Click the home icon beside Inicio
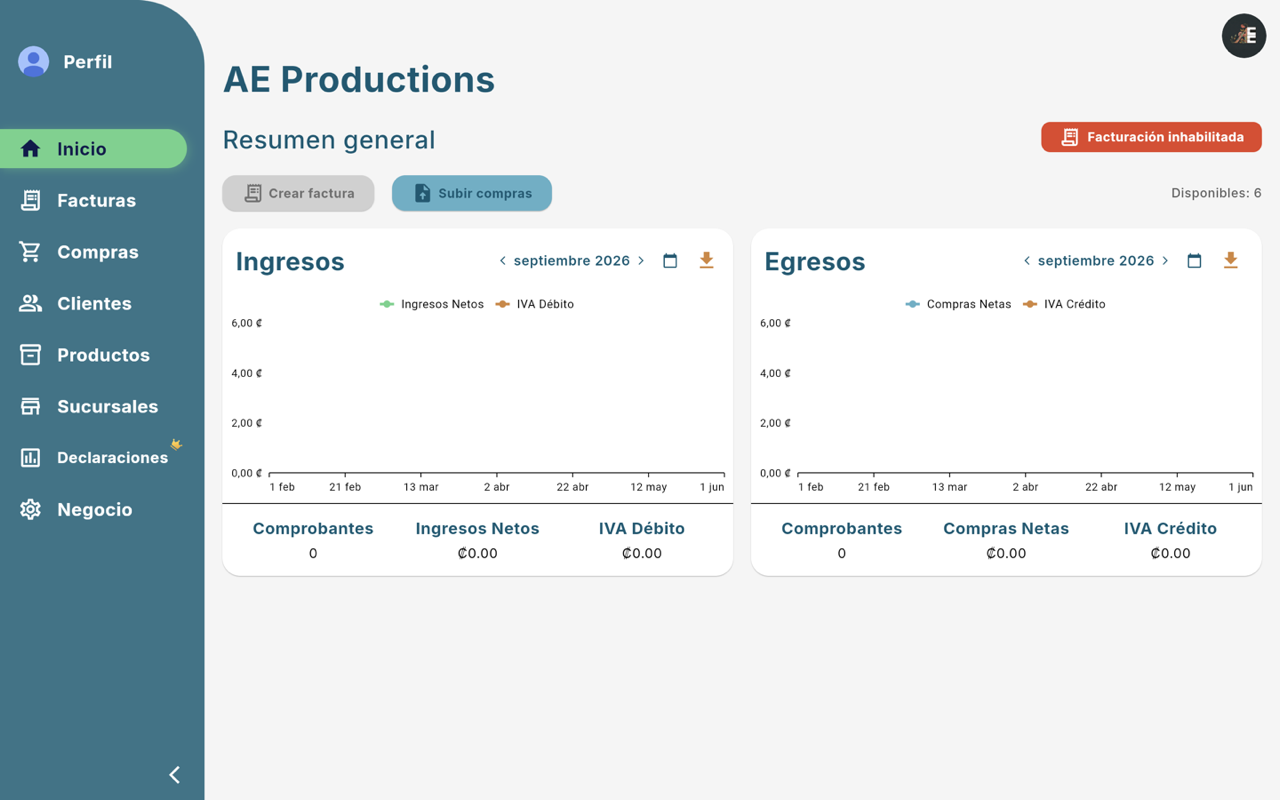The image size is (1280, 800). point(31,149)
